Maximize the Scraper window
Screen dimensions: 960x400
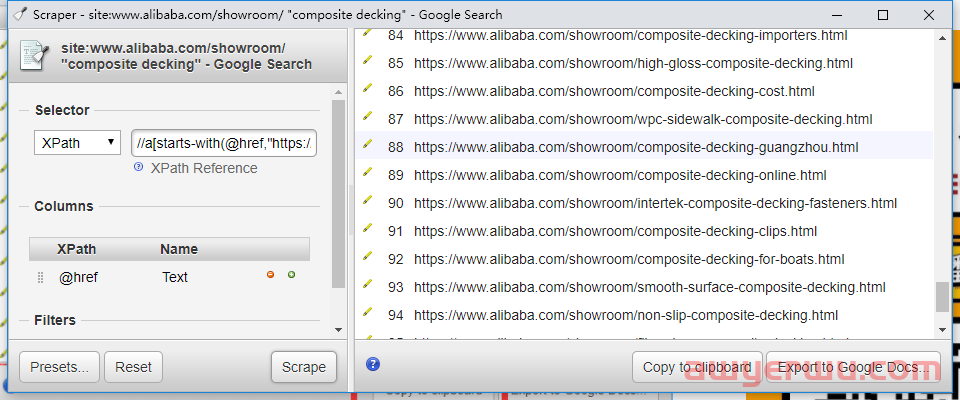coord(883,15)
